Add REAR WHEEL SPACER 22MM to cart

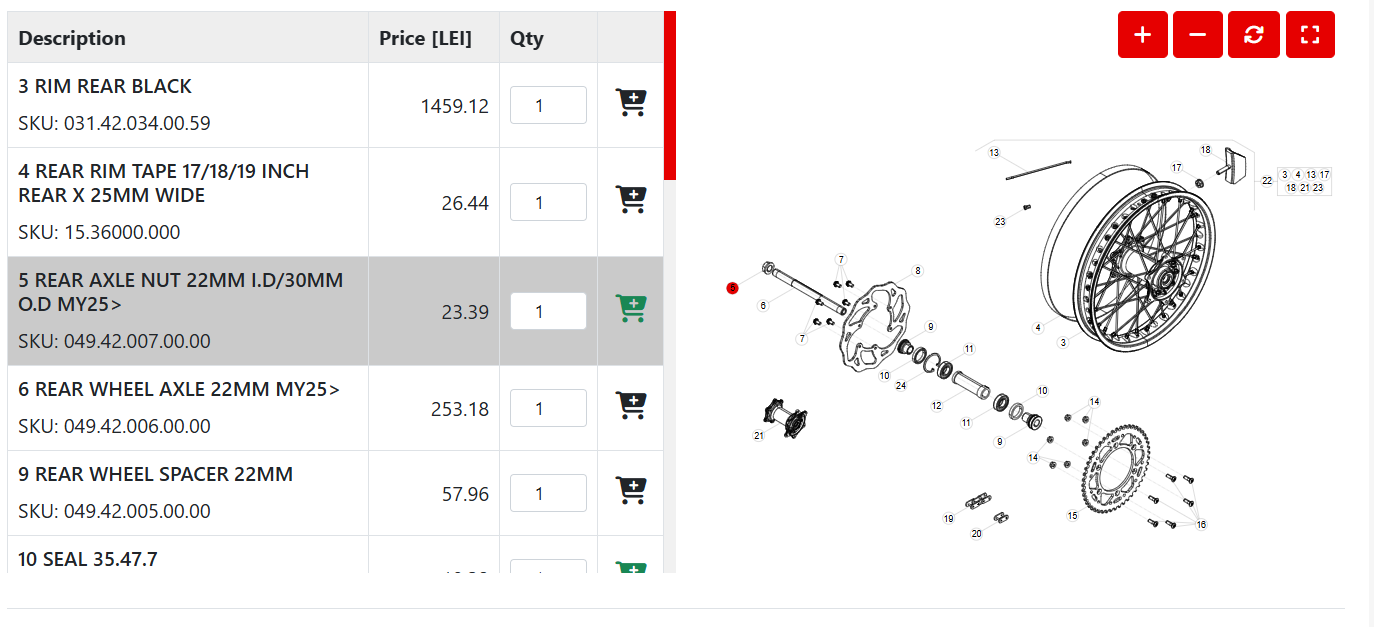pos(630,492)
